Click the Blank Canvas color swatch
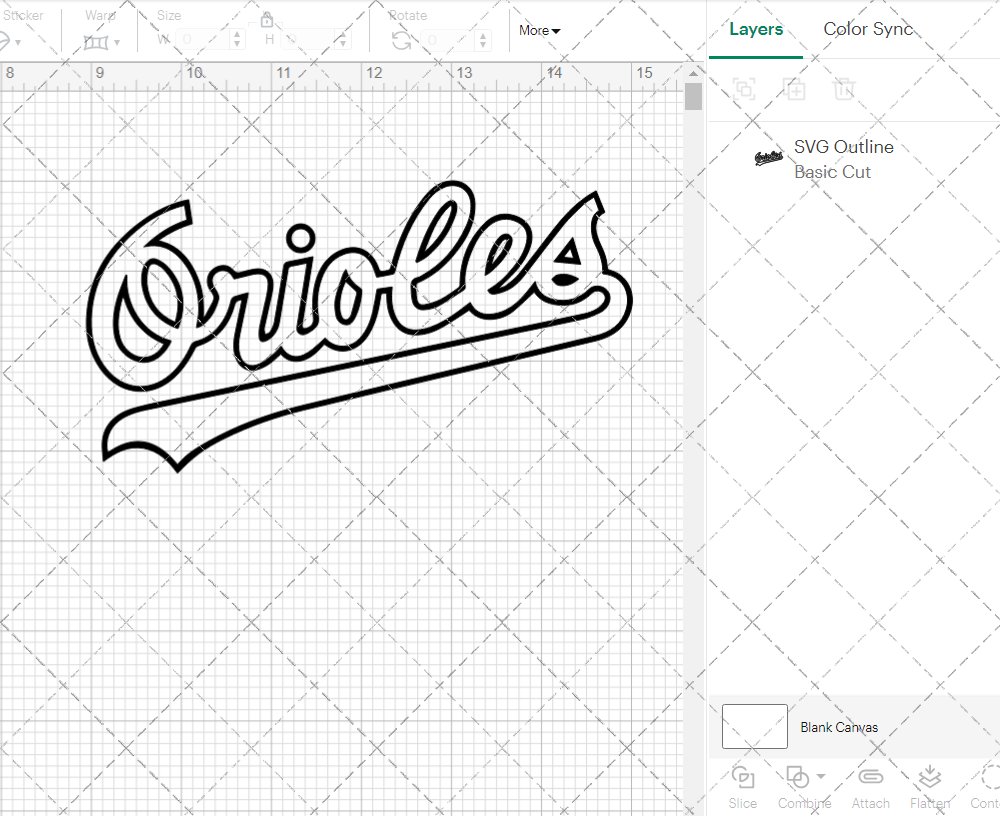This screenshot has height=816, width=1000. [754, 727]
